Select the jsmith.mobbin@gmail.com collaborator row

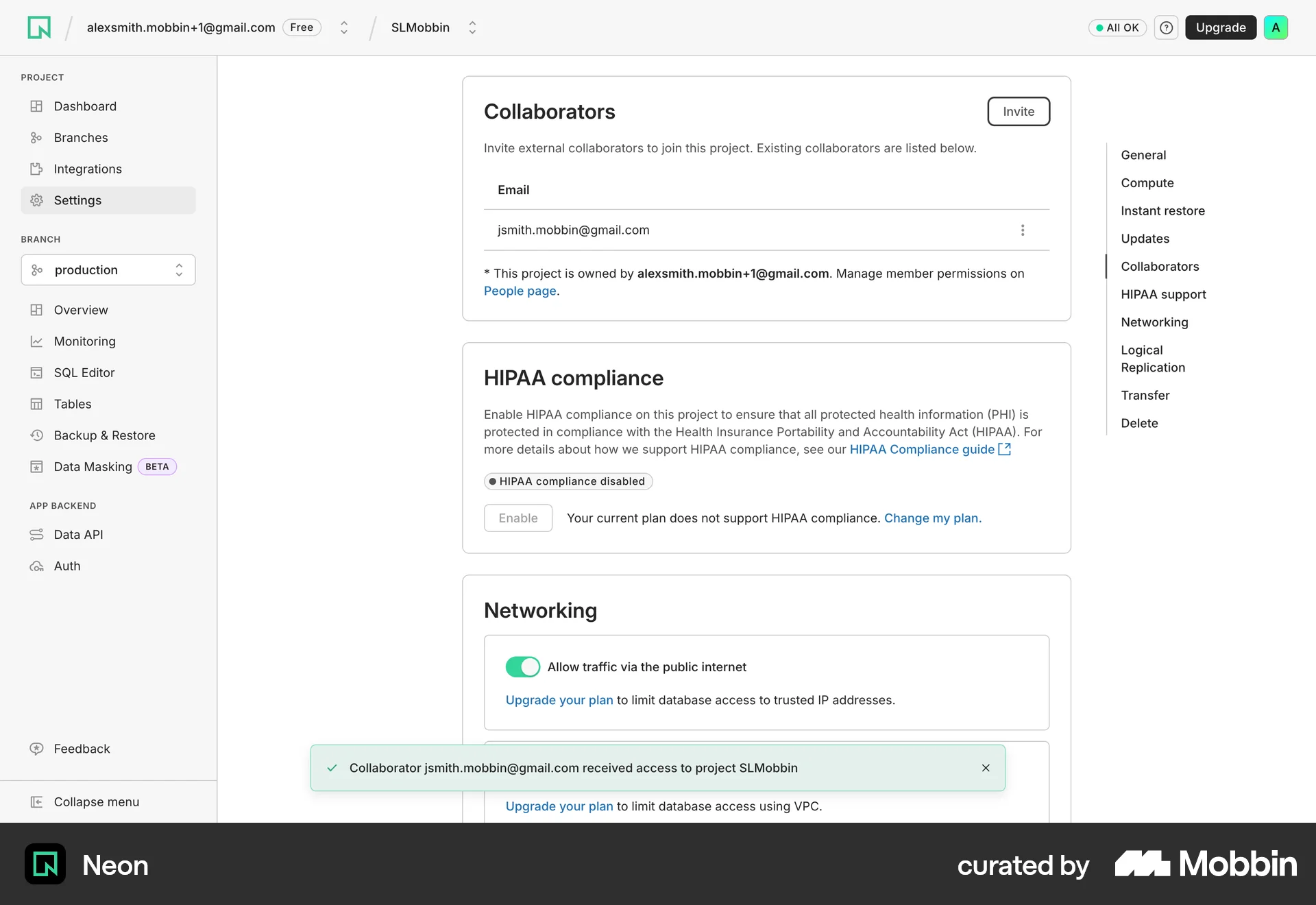coord(766,230)
